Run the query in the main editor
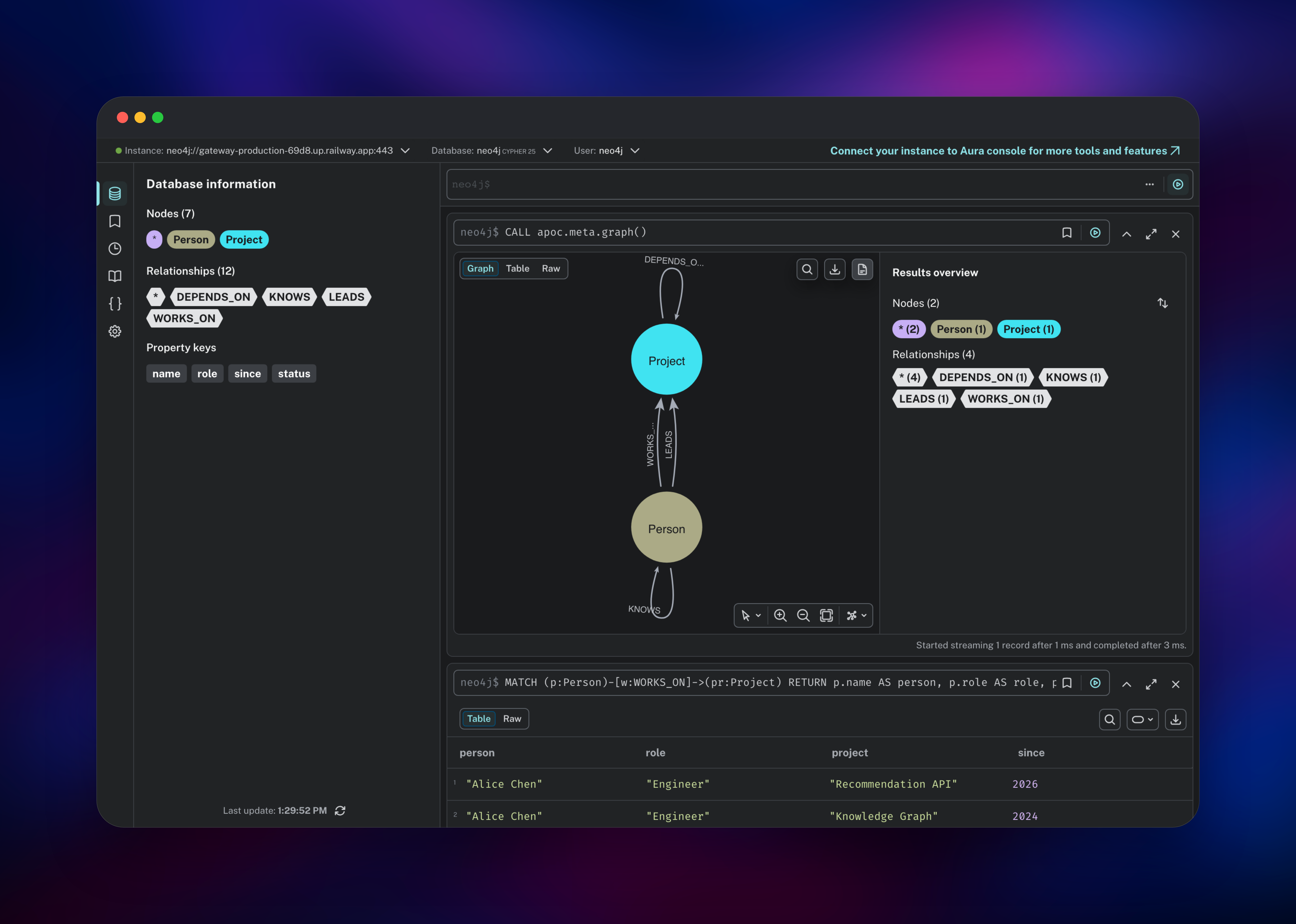1296x924 pixels. 1178,184
